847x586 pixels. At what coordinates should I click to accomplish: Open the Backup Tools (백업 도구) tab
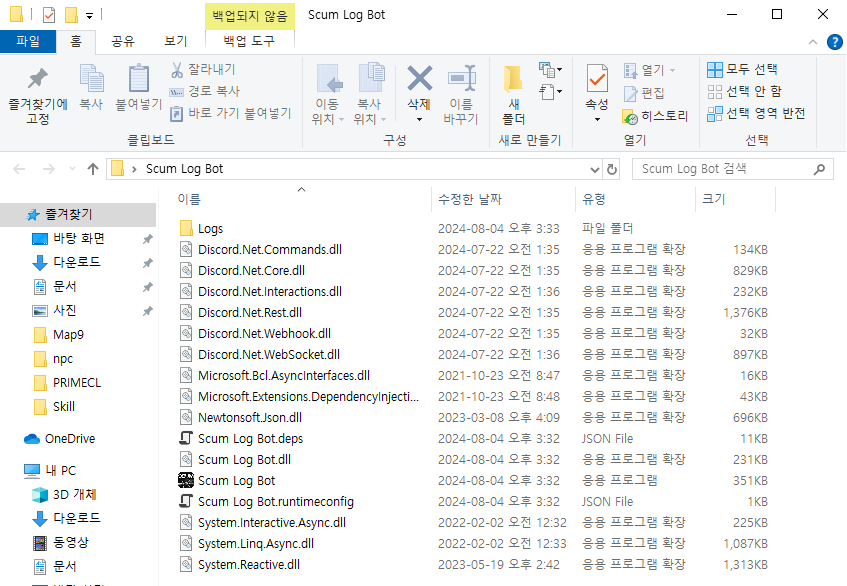click(249, 41)
